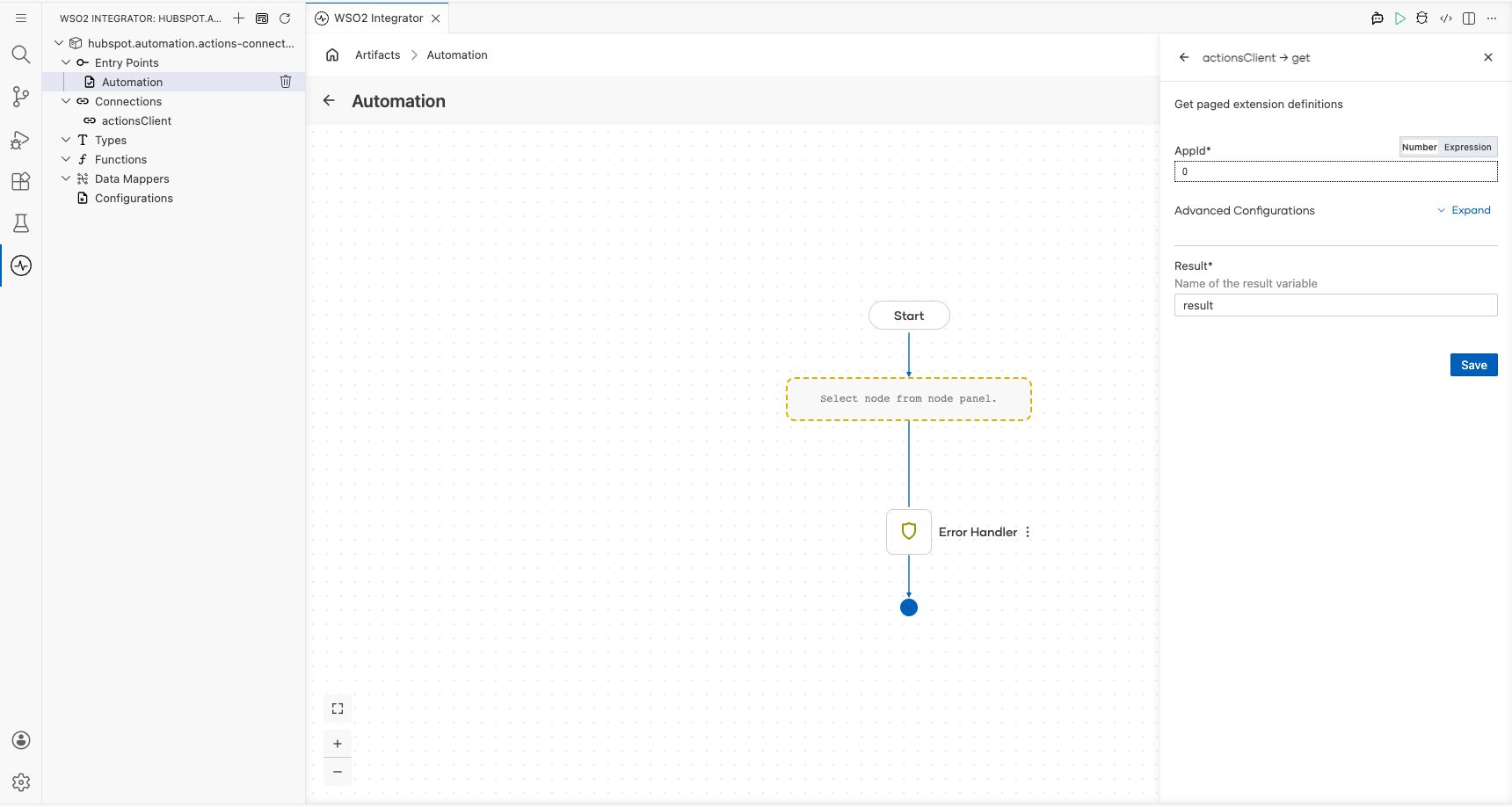Click the blue end node circle
The height and width of the screenshot is (807, 1512).
[909, 607]
